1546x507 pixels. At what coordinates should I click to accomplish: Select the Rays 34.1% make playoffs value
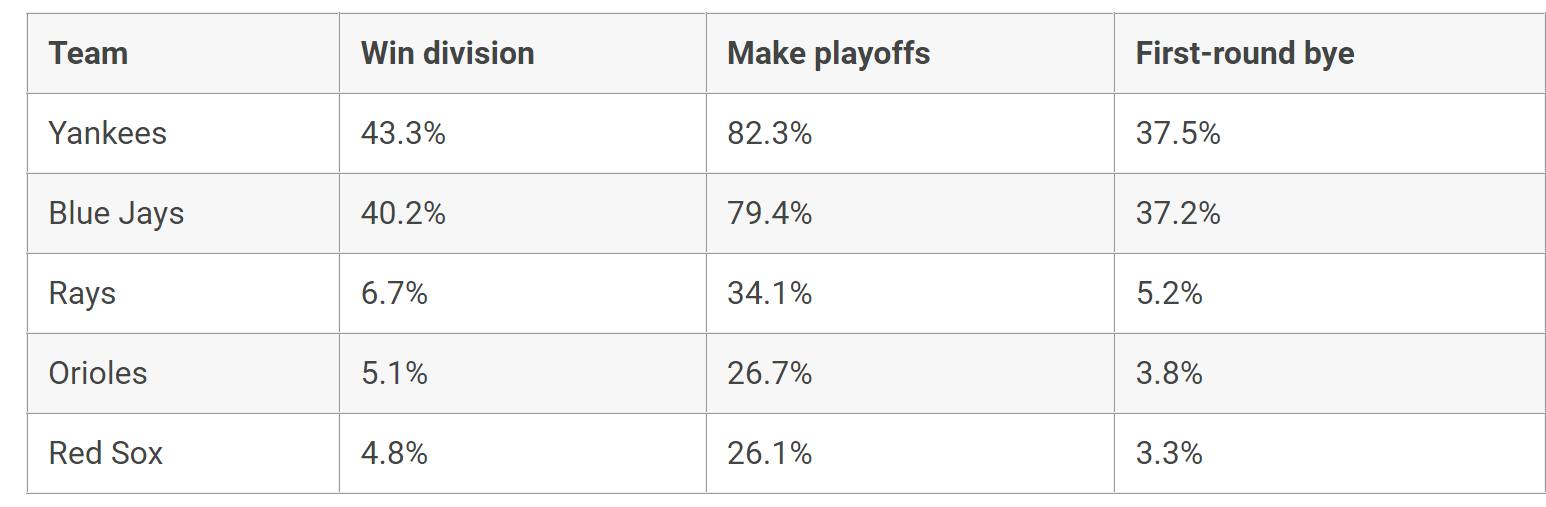(x=769, y=293)
